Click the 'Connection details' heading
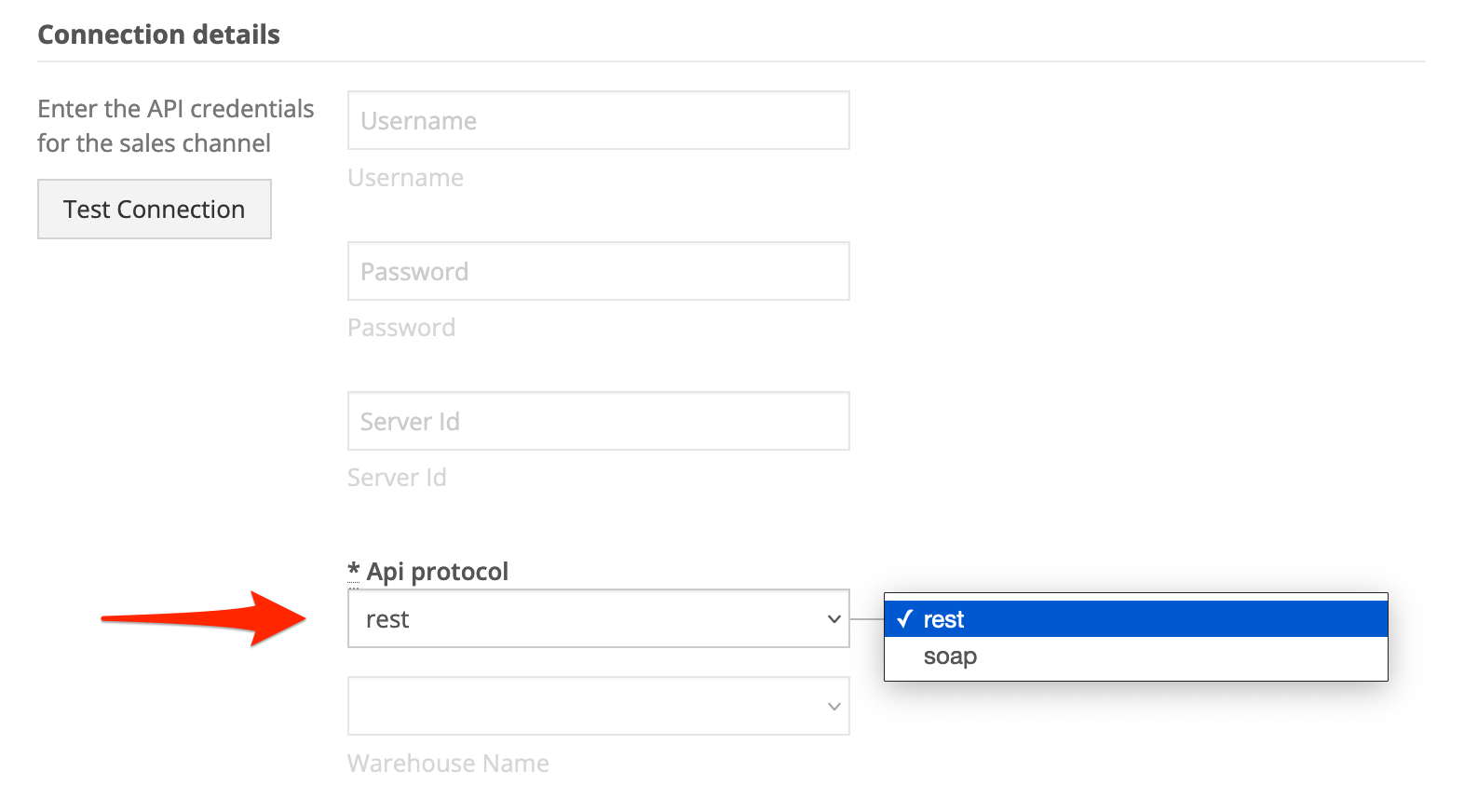Image resolution: width=1464 pixels, height=812 pixels. point(158,34)
